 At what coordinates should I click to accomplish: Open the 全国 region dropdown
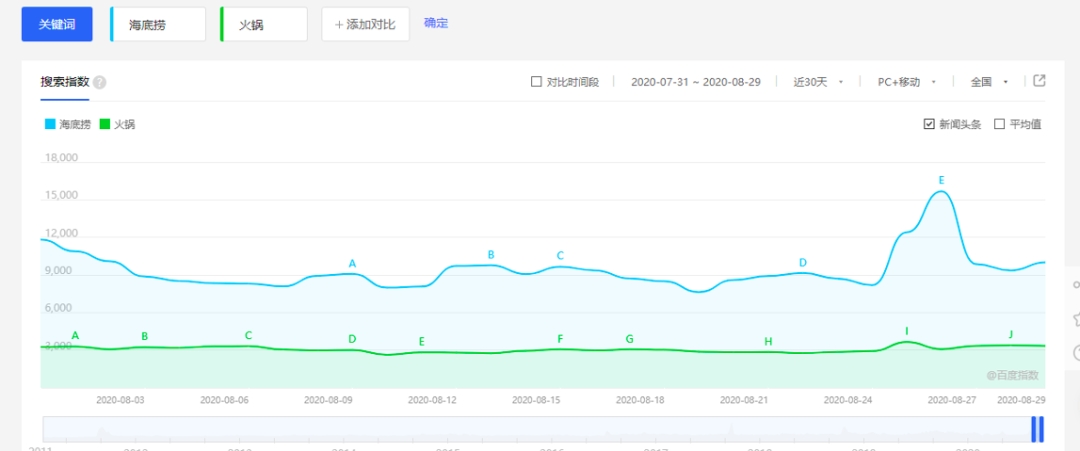point(988,82)
